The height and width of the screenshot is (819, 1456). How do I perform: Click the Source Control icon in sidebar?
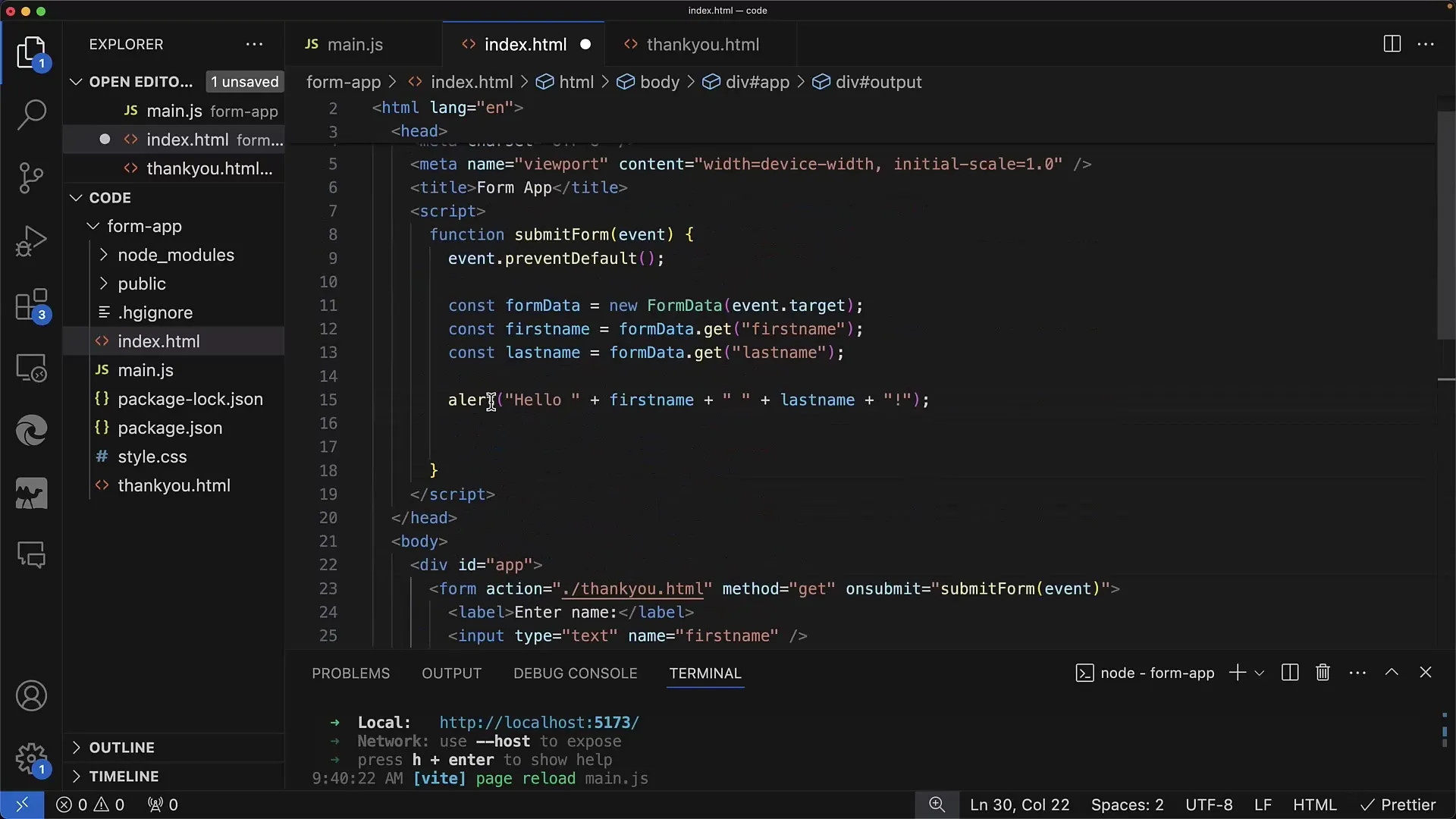coord(32,175)
